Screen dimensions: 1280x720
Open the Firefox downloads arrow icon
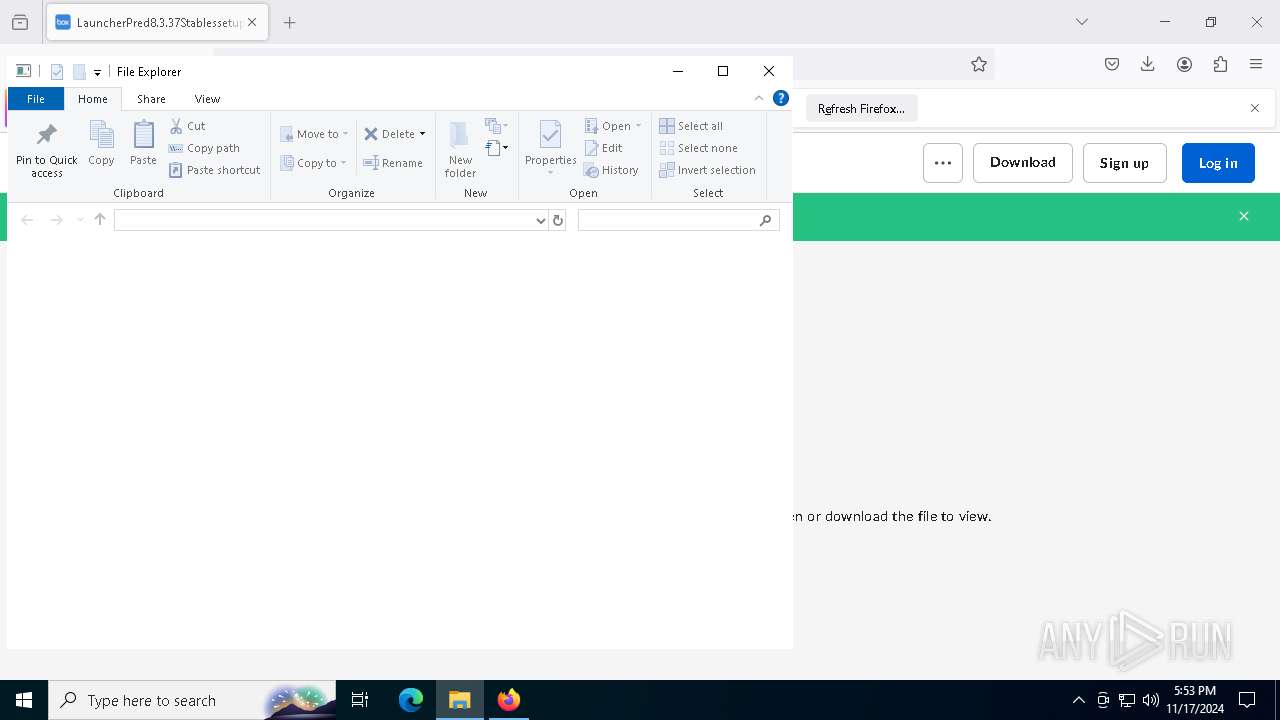[x=1148, y=64]
